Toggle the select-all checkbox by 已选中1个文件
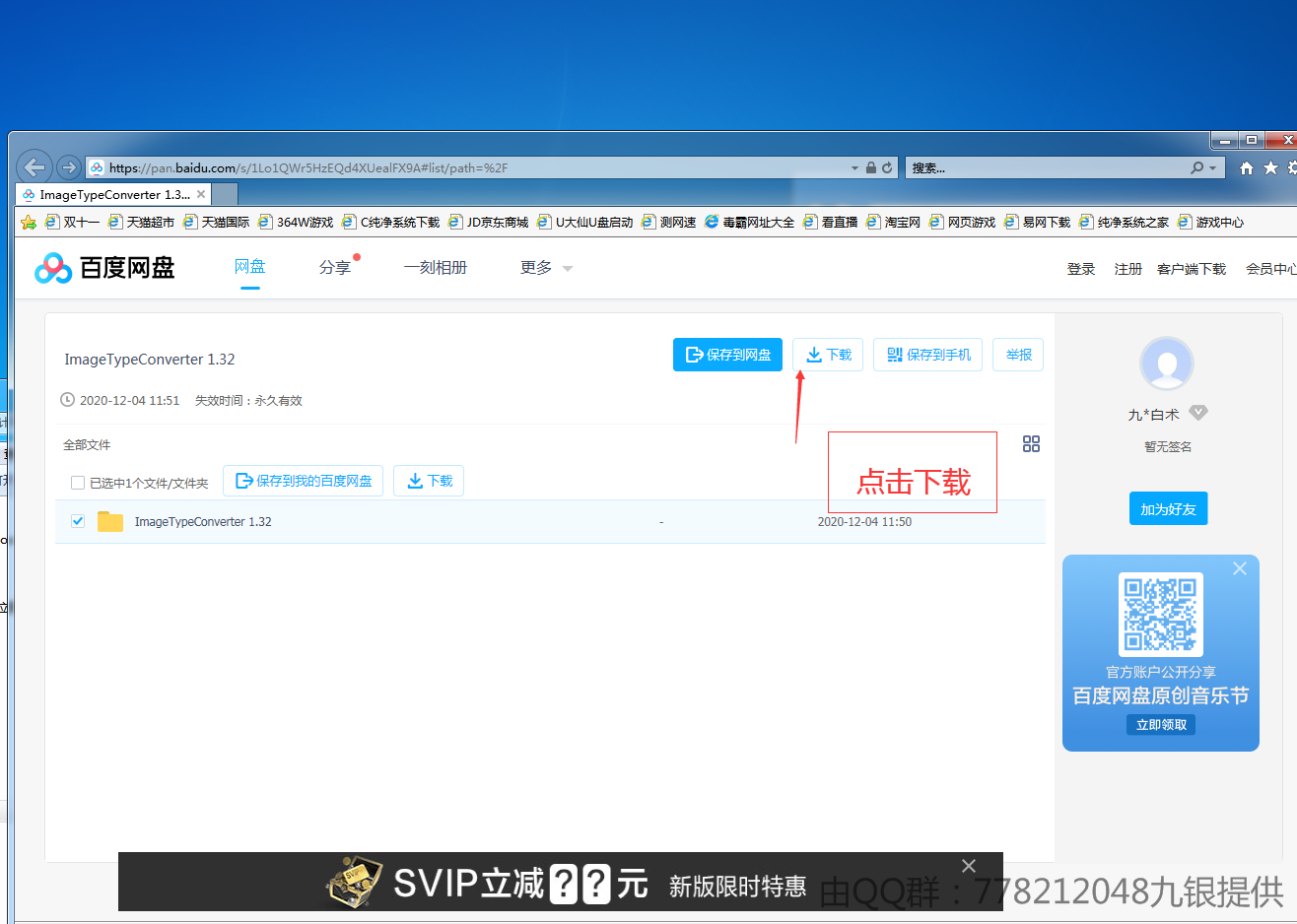 coord(78,483)
